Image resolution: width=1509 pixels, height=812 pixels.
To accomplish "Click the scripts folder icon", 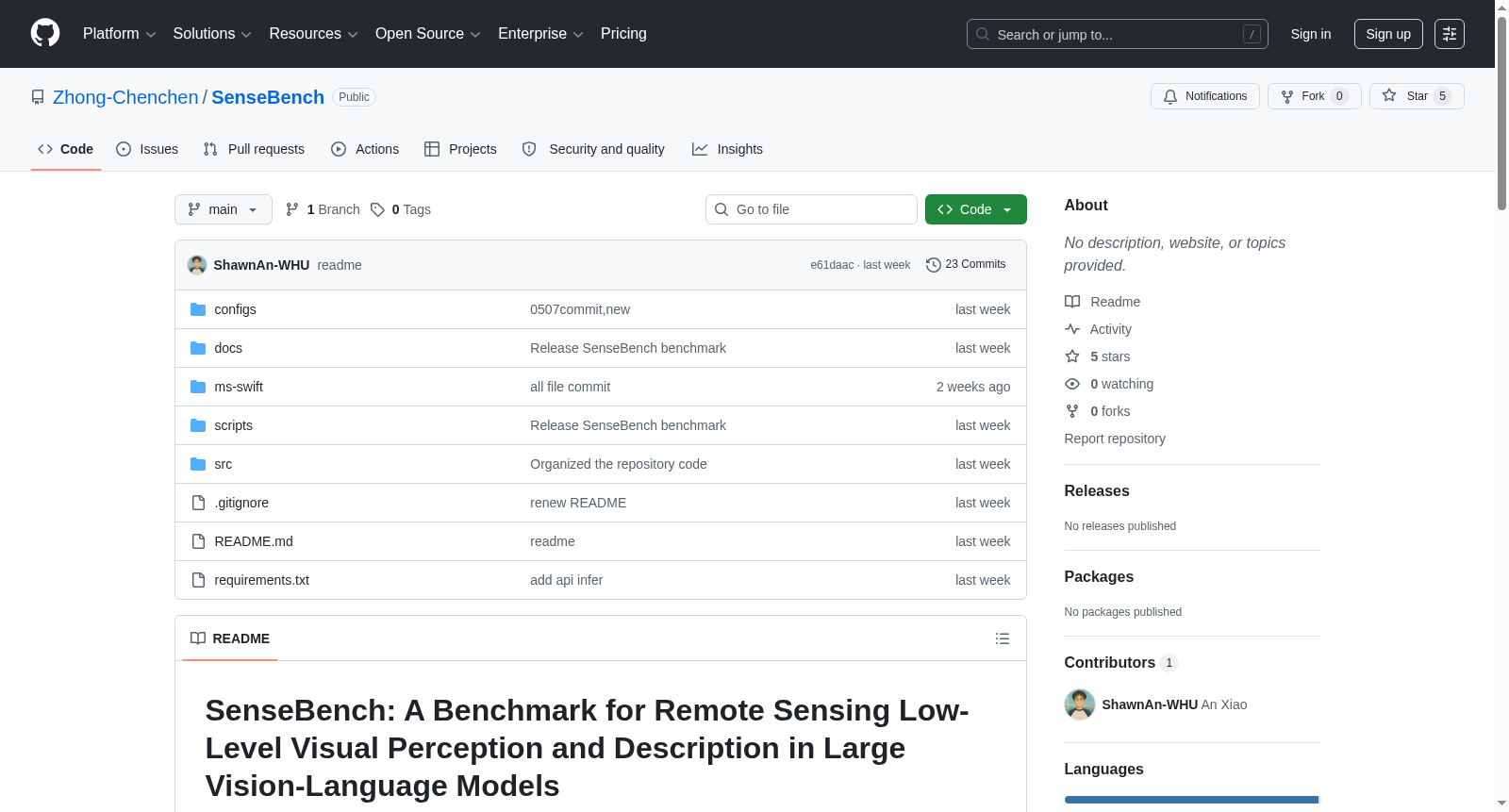I will [198, 425].
